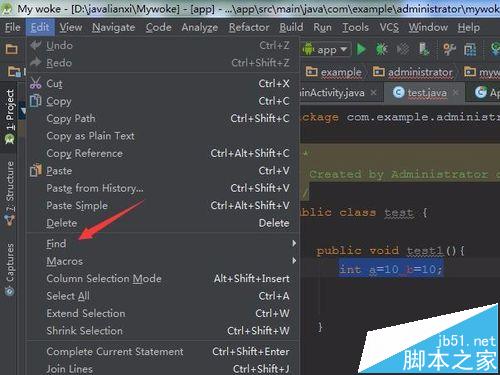Open the Navigate menu
500x375 pixels.
point(114,27)
